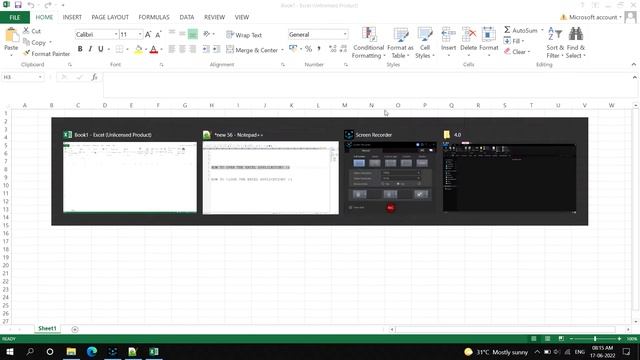Adjust the zoom slider handle

coord(595,339)
